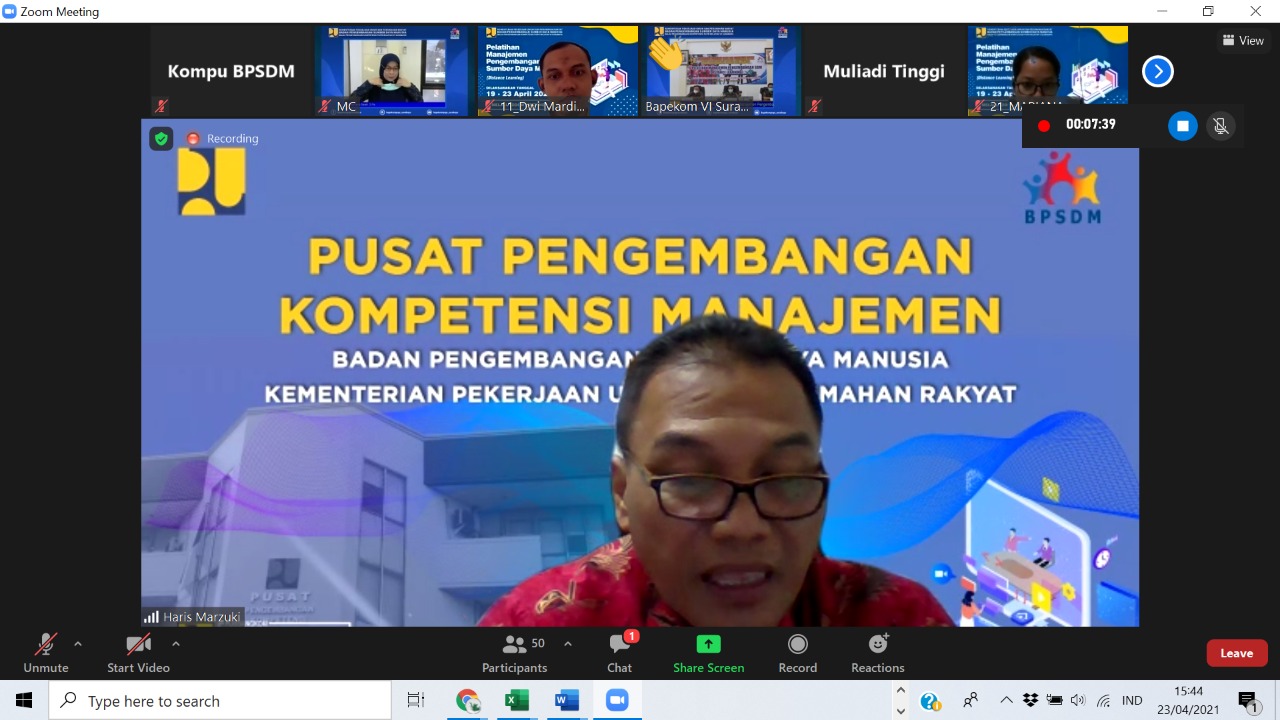Click the Record button in toolbar
The width and height of the screenshot is (1280, 720).
[x=798, y=653]
